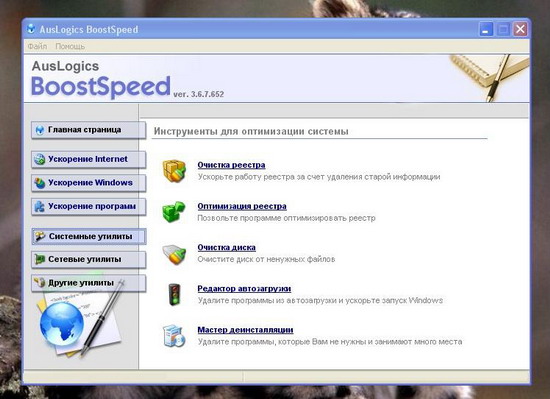Click the tools icon beside Системные утилиты

pos(40,236)
